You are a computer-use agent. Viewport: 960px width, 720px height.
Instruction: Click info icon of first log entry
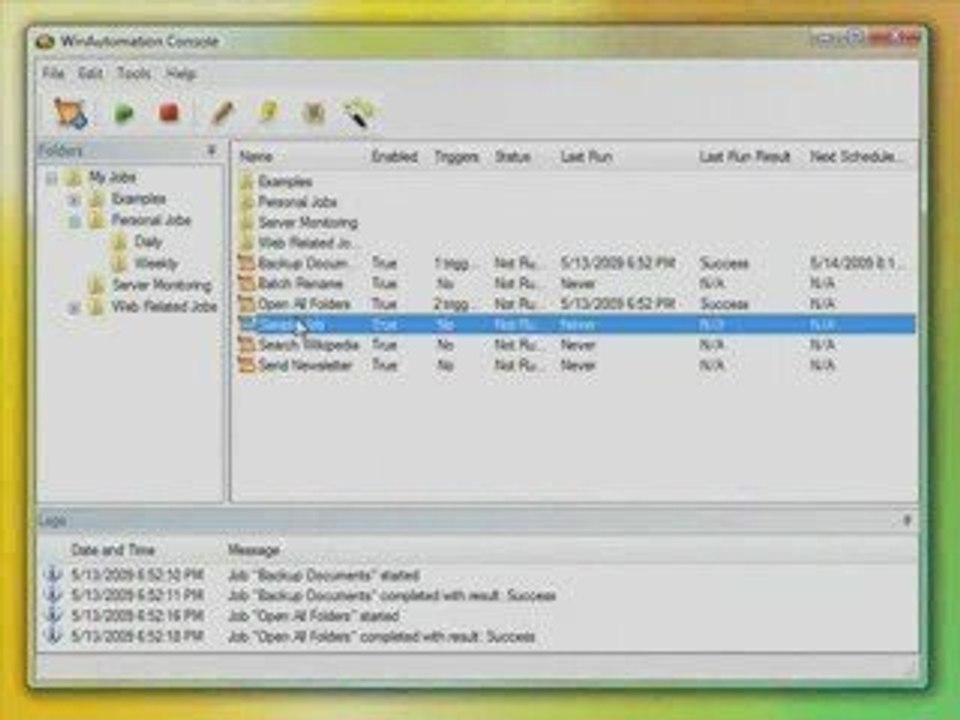coord(53,575)
